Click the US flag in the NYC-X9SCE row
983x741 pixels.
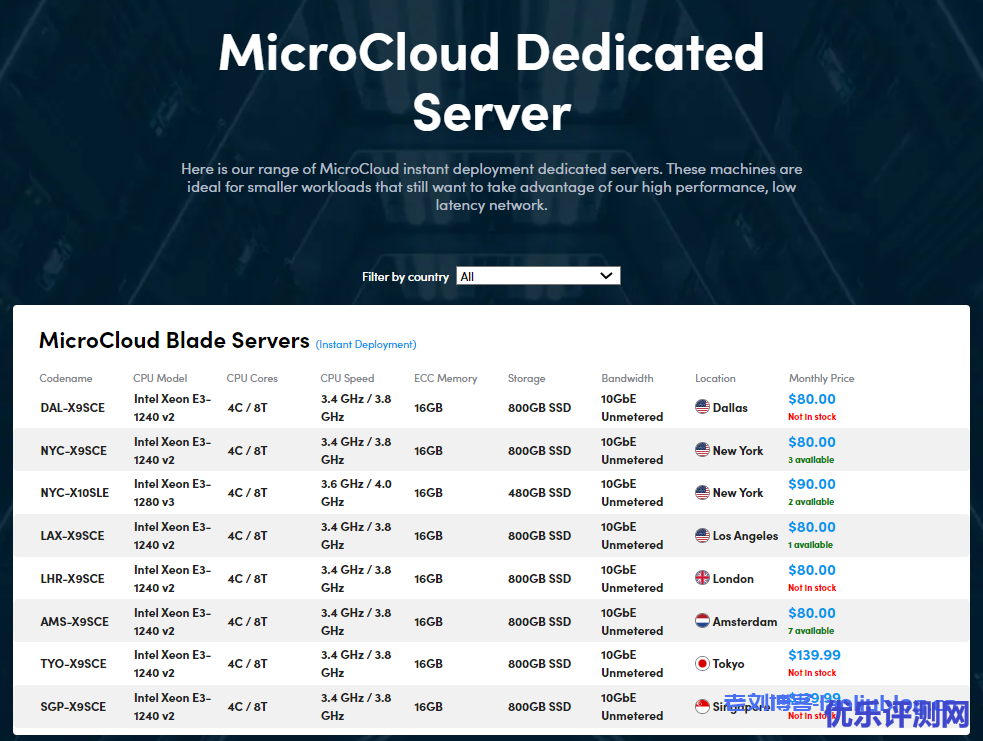click(702, 450)
